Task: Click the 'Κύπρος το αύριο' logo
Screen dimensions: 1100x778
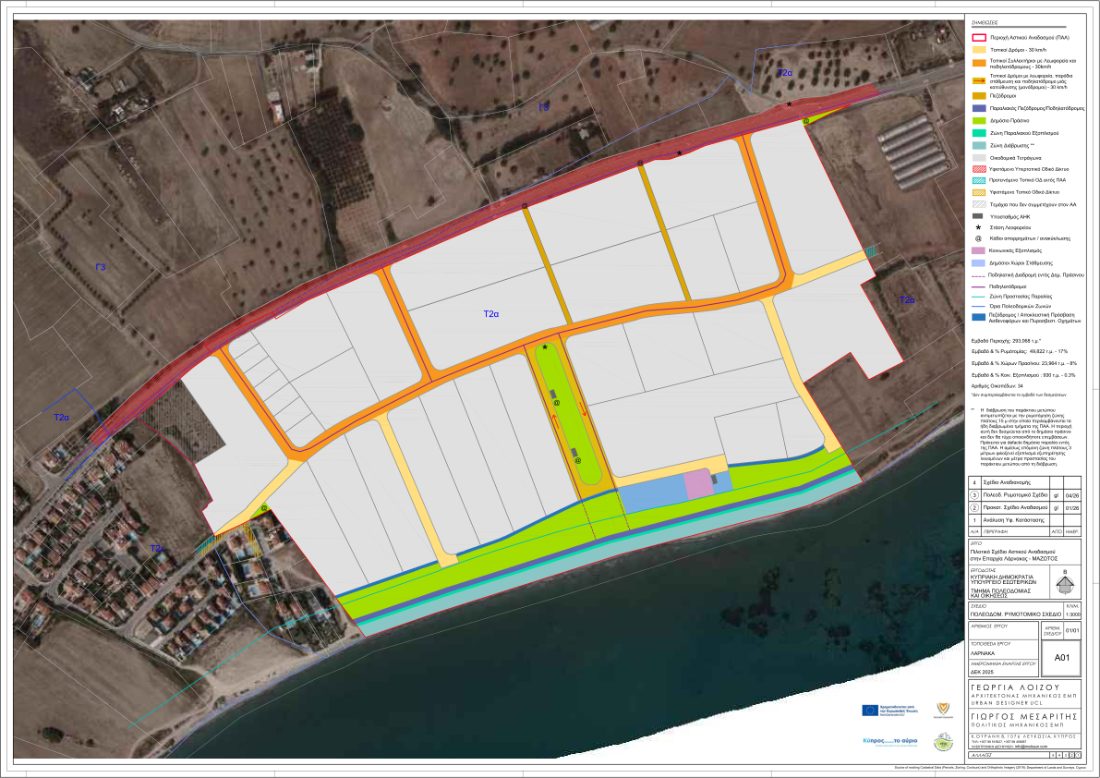Action: point(889,741)
